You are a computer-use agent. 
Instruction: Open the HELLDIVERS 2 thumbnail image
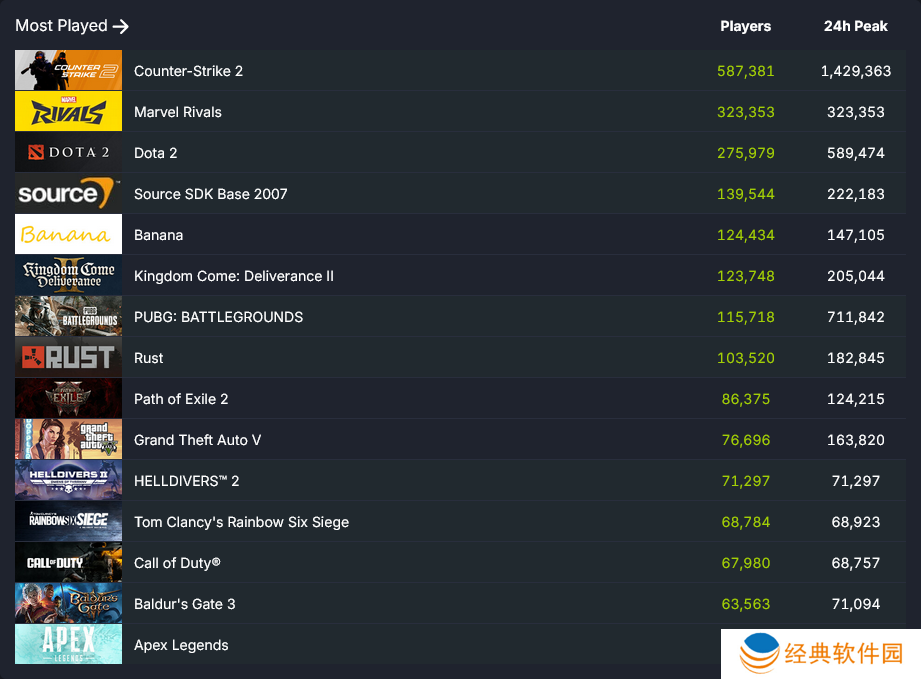click(x=68, y=480)
